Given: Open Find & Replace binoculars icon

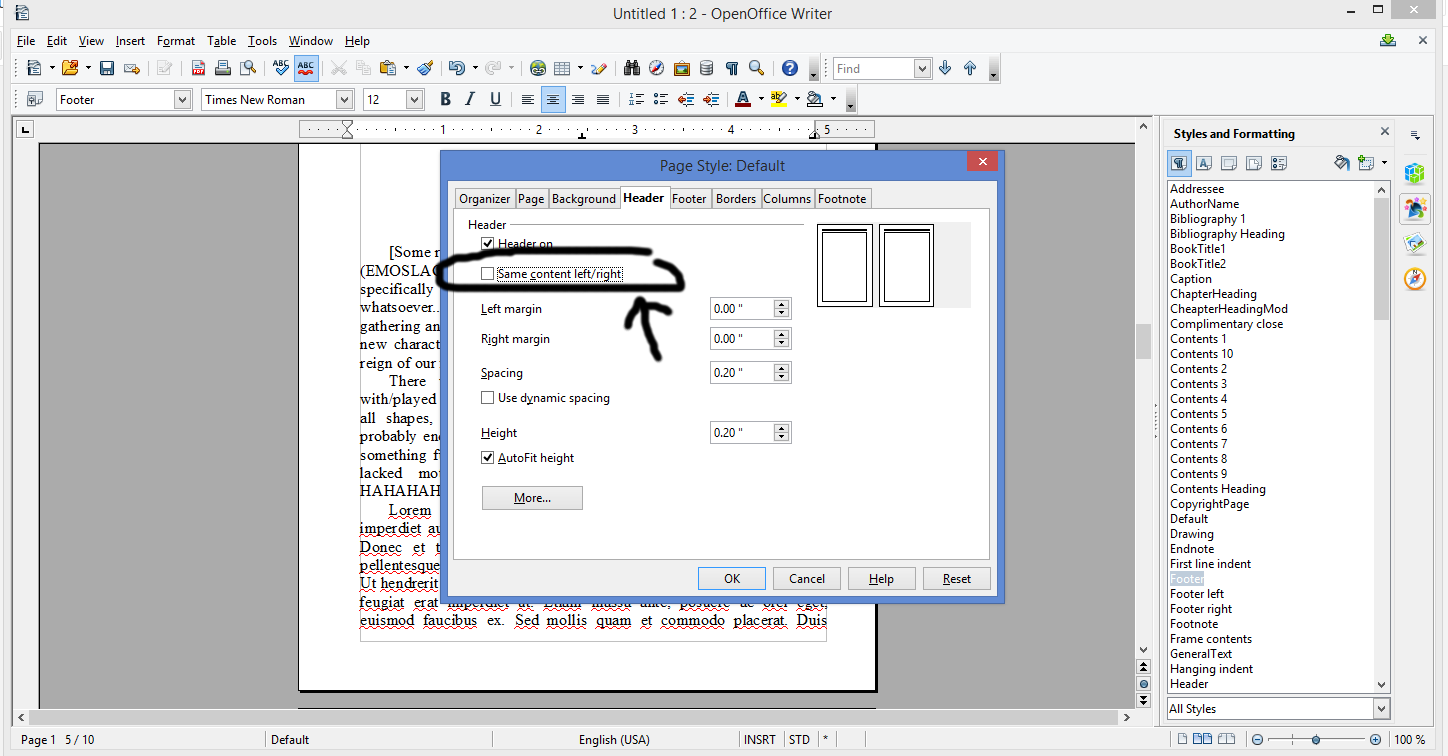Looking at the screenshot, I should (632, 68).
